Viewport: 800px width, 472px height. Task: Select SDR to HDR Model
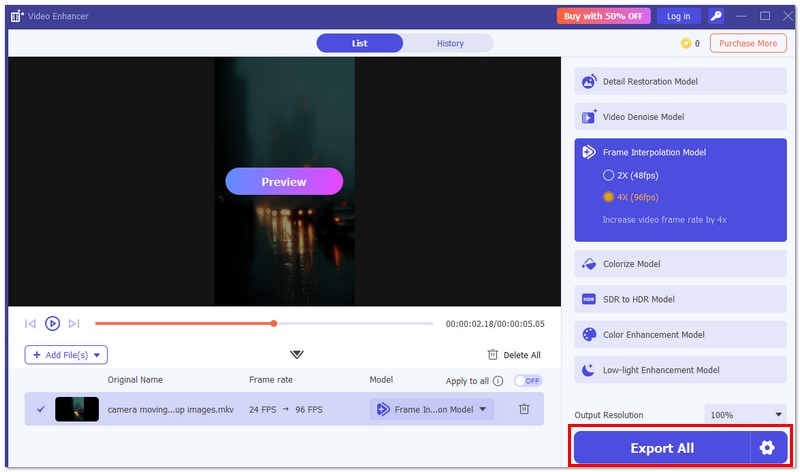coord(680,299)
